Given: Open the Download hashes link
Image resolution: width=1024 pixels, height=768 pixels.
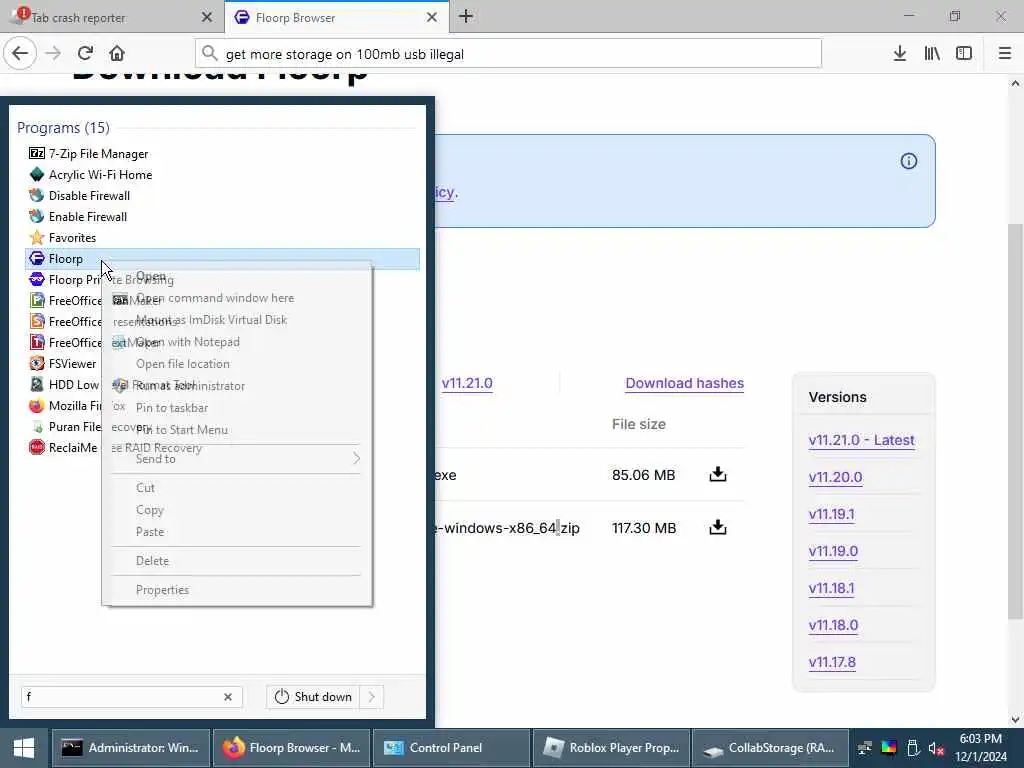Looking at the screenshot, I should point(684,383).
